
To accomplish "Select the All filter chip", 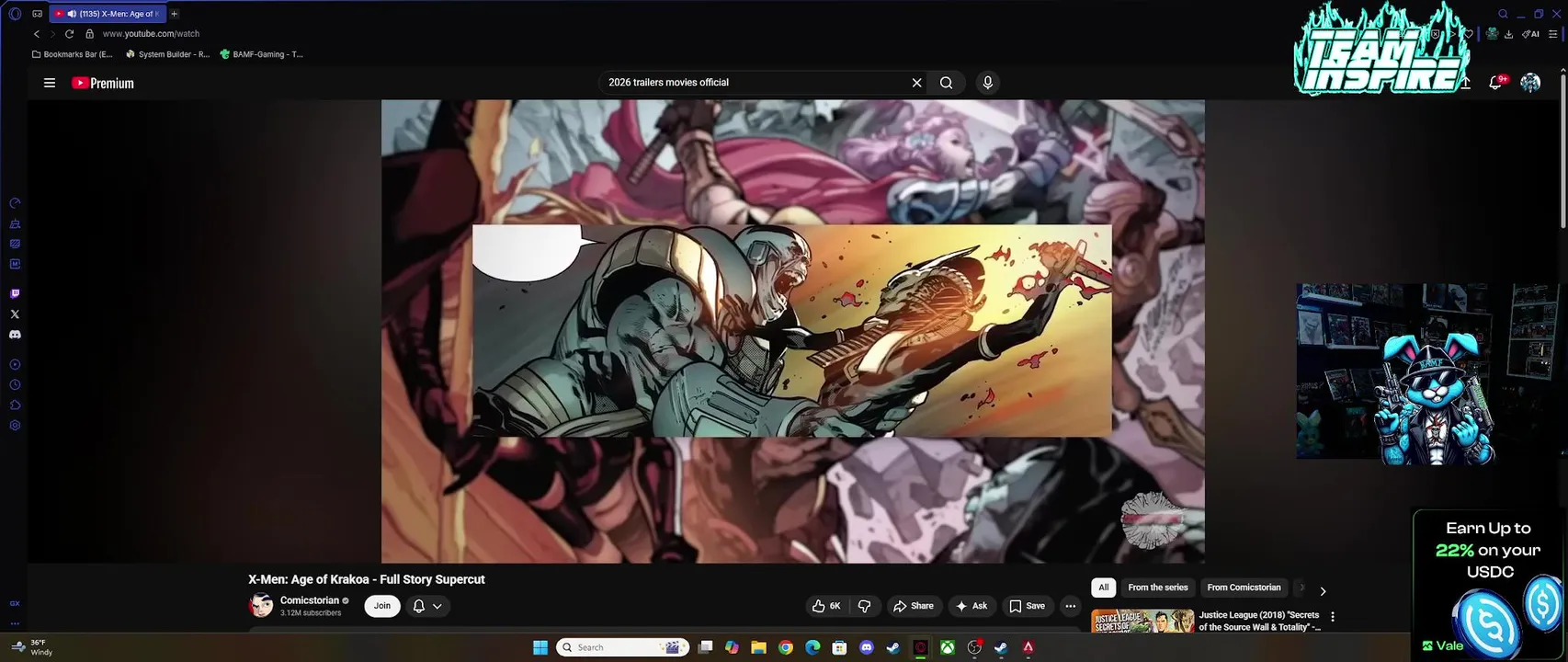I will point(1104,588).
